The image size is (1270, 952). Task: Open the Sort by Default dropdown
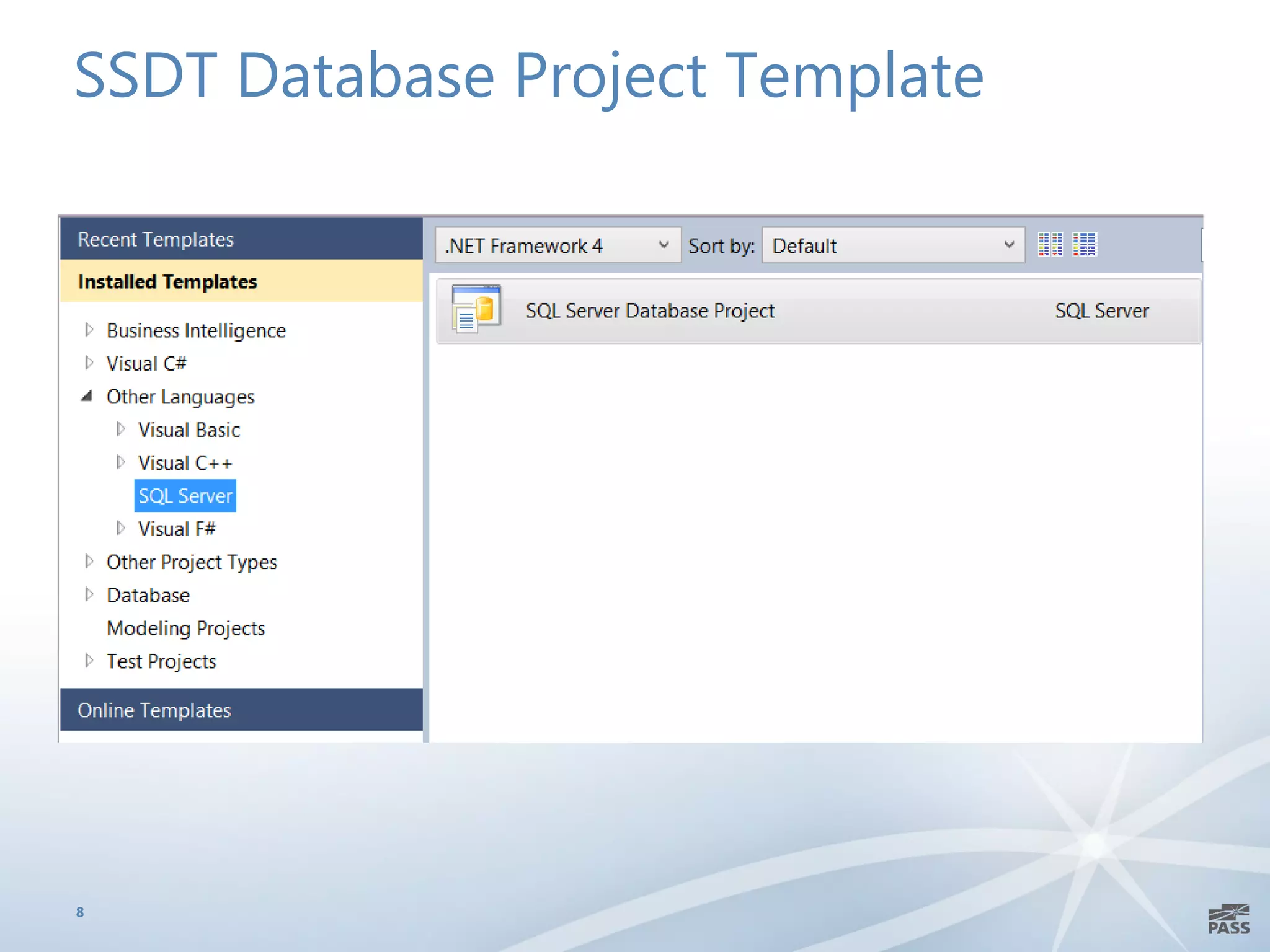(893, 245)
